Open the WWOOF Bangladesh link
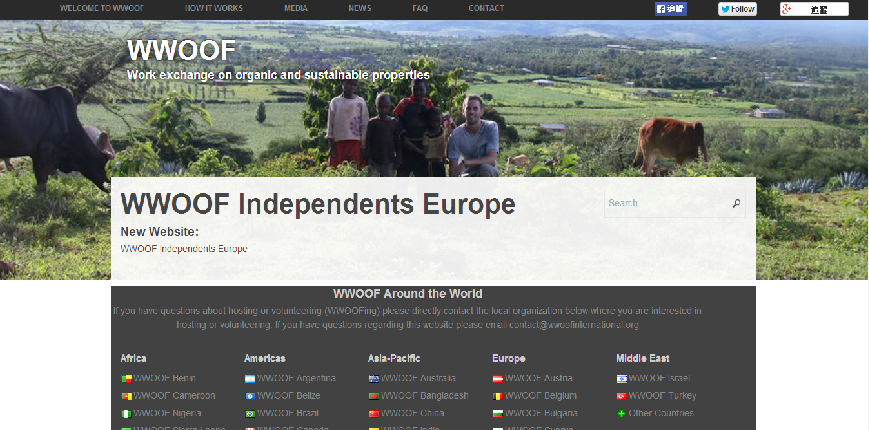Viewport: 869px width, 430px height. pyautogui.click(x=425, y=396)
